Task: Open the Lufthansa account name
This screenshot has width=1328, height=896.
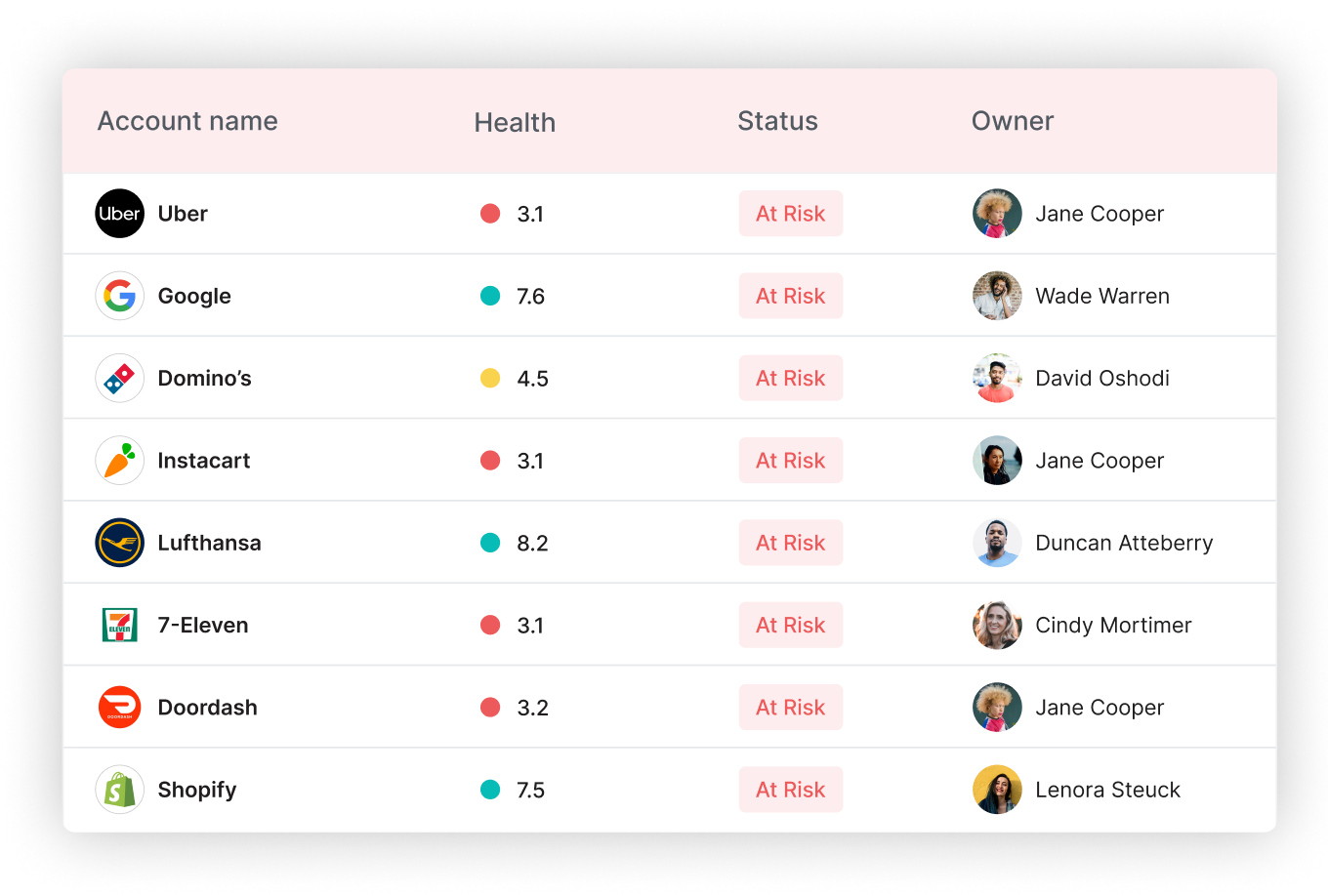Action: coord(210,543)
